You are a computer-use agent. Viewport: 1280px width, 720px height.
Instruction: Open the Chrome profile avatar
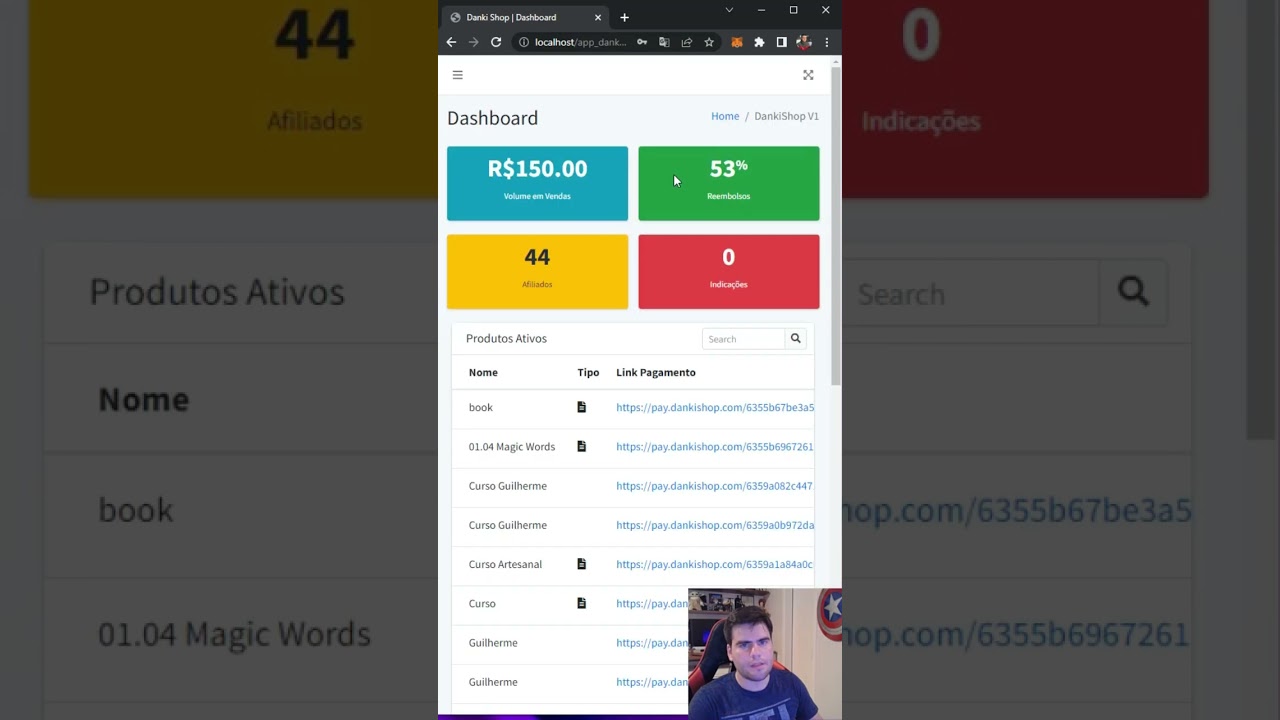pyautogui.click(x=803, y=42)
